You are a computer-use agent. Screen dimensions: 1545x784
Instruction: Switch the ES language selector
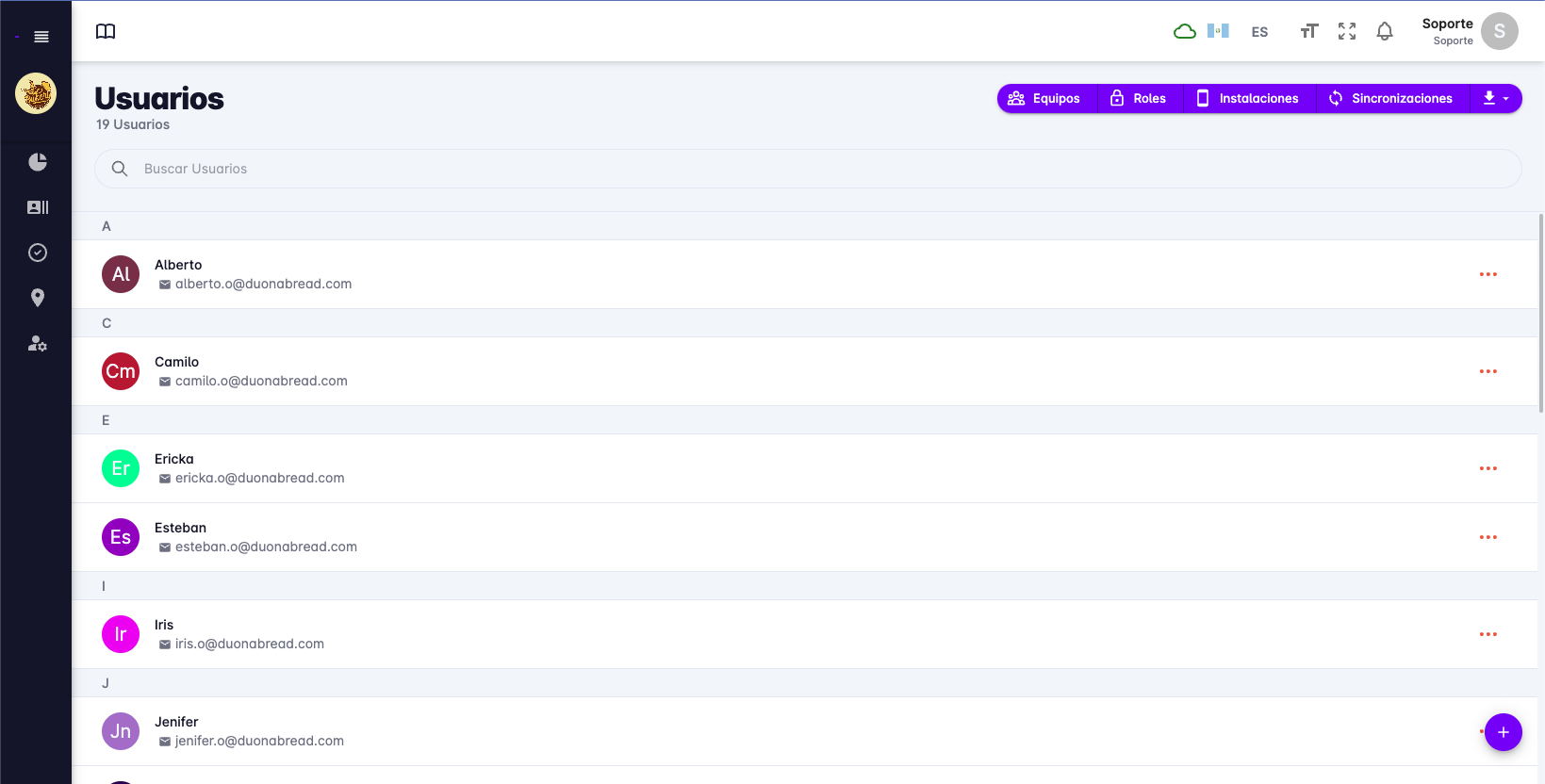(1259, 32)
